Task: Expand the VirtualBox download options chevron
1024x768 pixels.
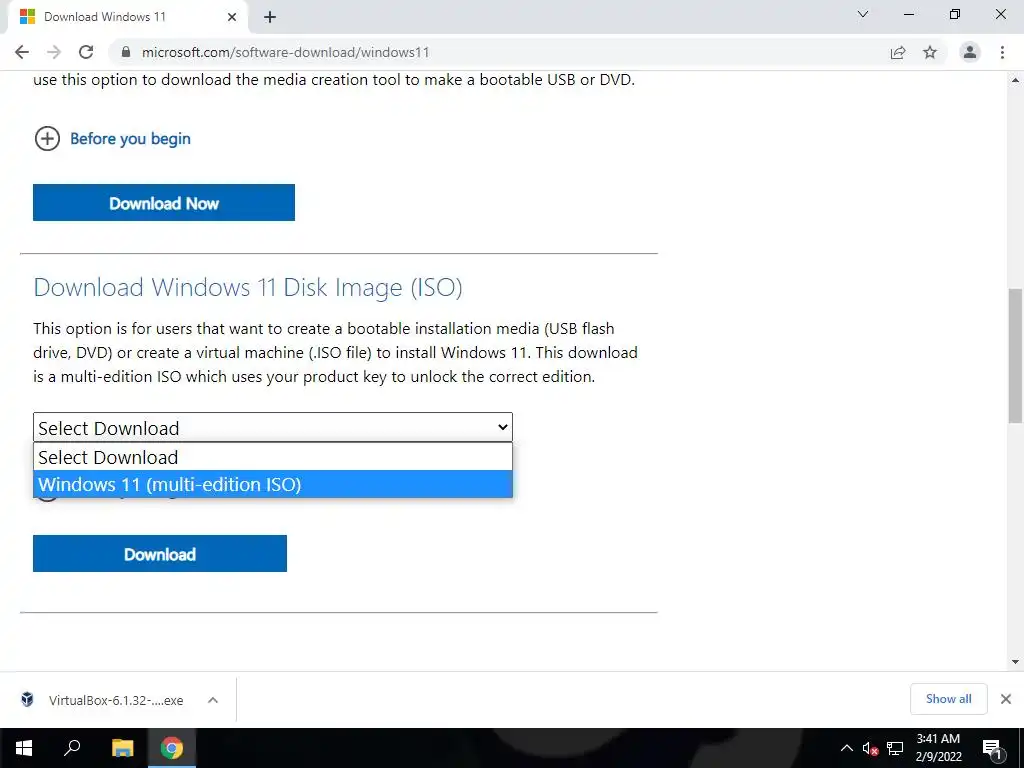Action: point(212,700)
